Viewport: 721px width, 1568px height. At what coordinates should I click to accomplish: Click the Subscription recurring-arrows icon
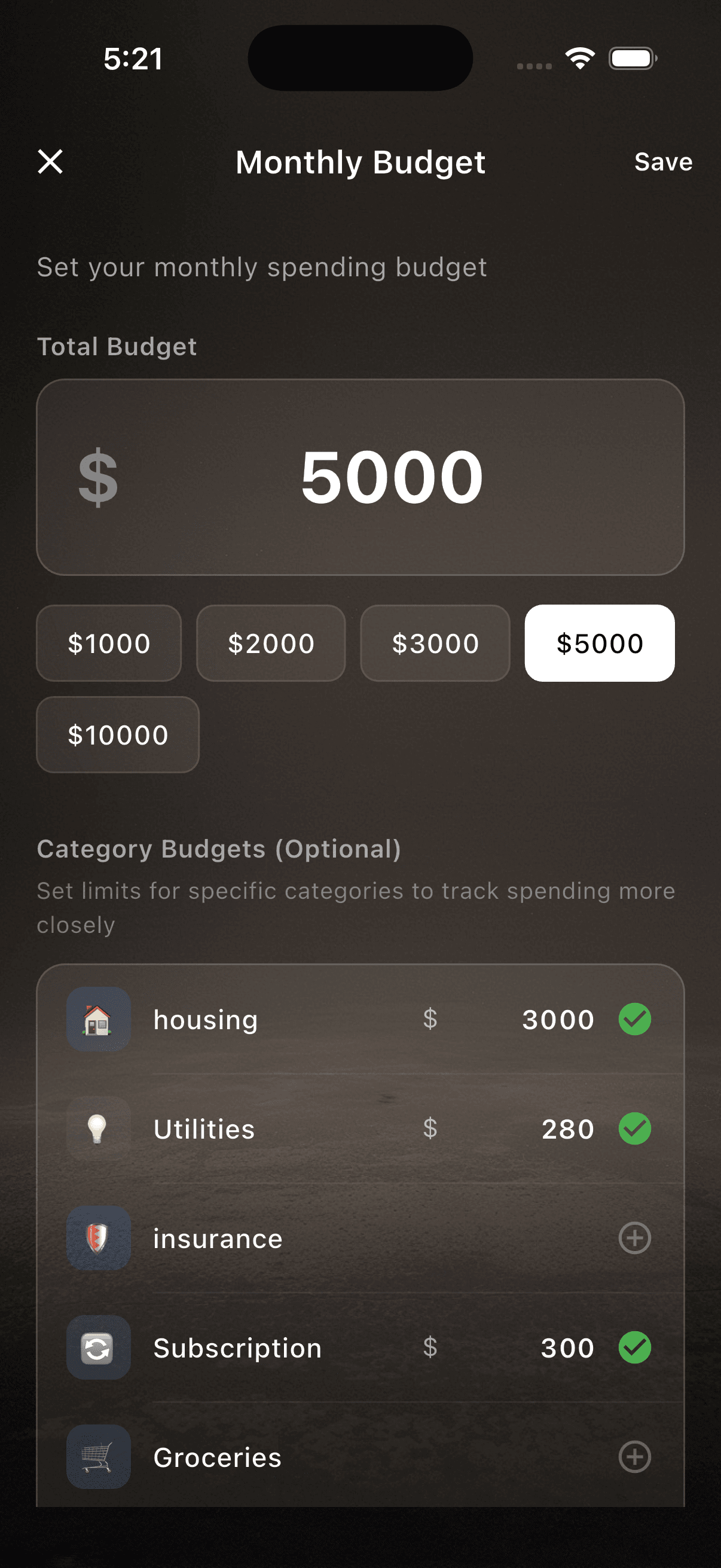(x=98, y=1348)
